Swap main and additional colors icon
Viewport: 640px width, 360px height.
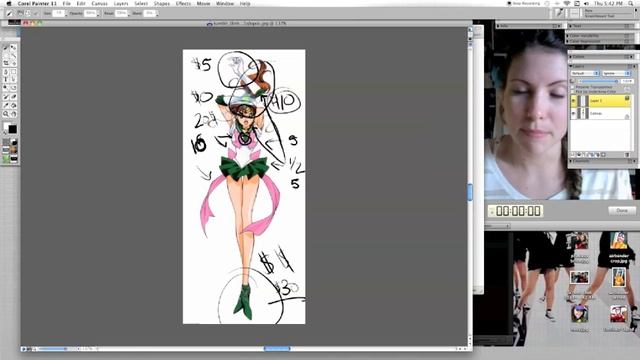5,133
